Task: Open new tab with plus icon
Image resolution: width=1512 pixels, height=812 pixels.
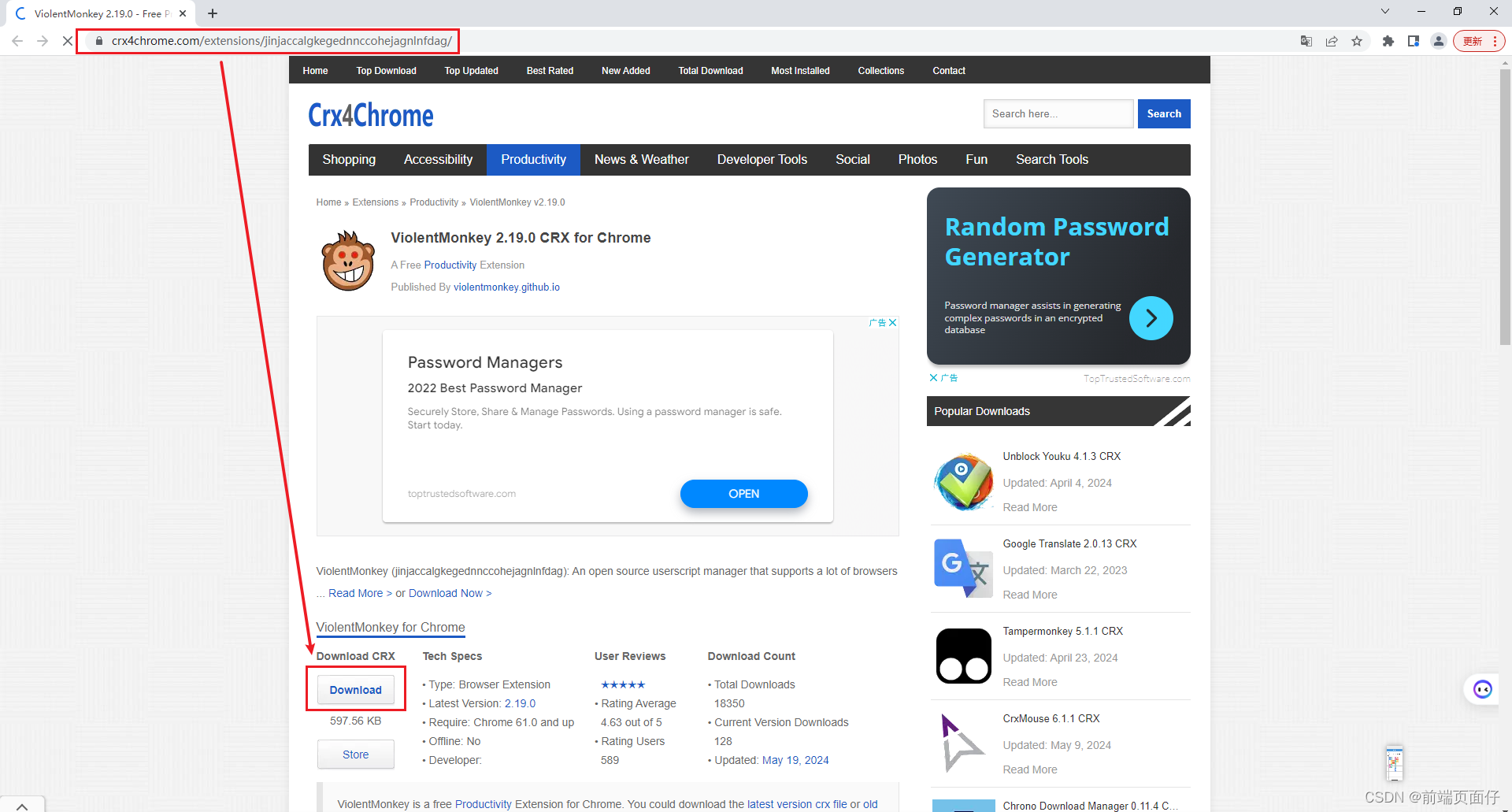Action: 213,13
